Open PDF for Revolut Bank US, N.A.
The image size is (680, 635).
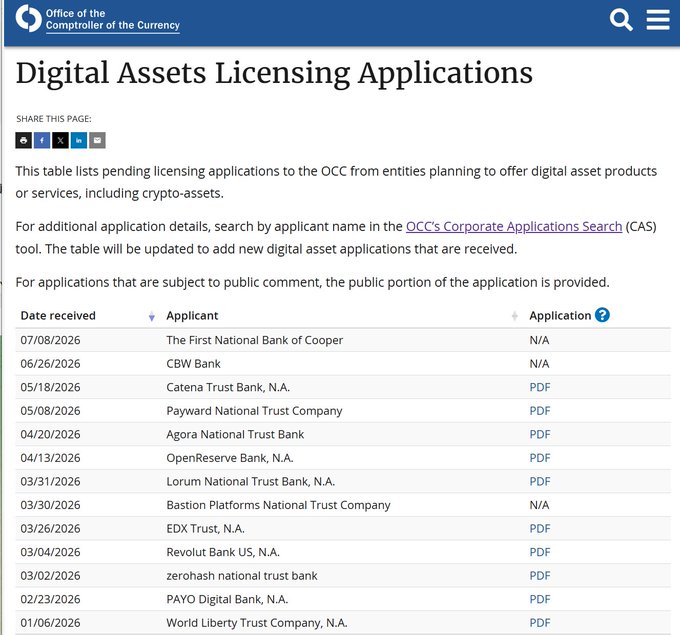pos(539,552)
